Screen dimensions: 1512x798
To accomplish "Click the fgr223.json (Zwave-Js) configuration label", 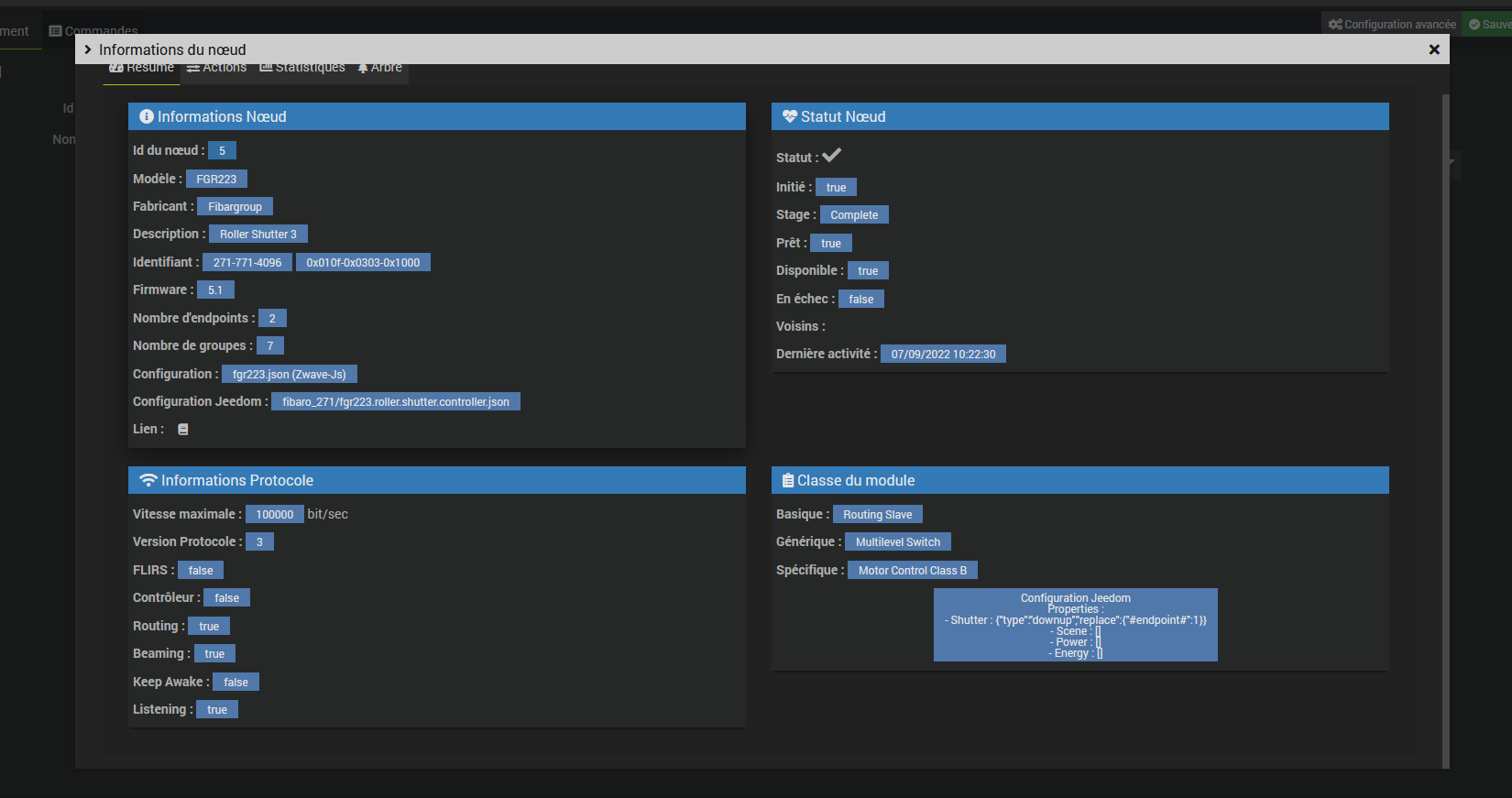I will coord(289,374).
